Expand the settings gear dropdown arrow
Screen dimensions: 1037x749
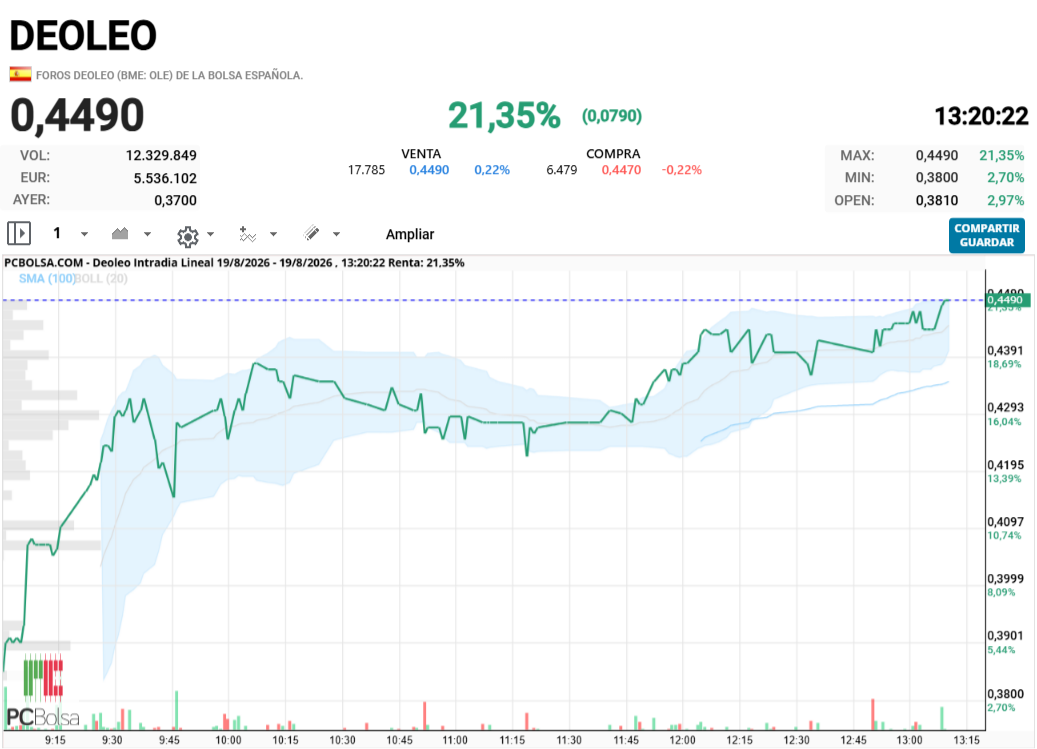point(210,234)
